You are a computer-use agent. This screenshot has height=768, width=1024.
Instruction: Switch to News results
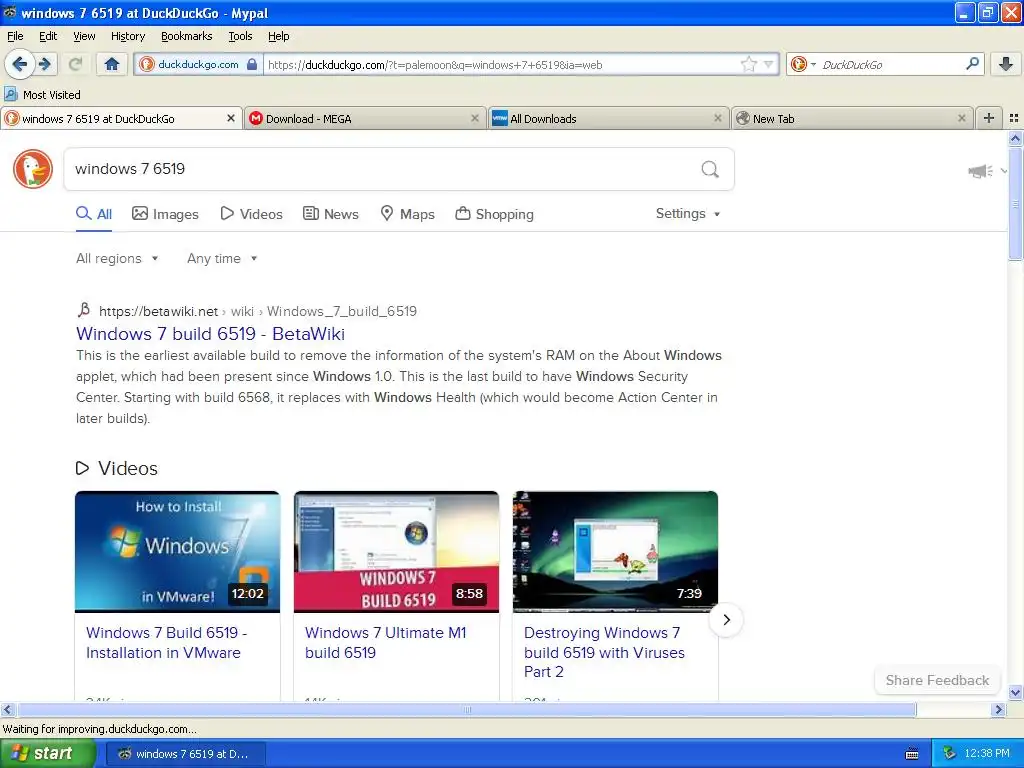330,214
